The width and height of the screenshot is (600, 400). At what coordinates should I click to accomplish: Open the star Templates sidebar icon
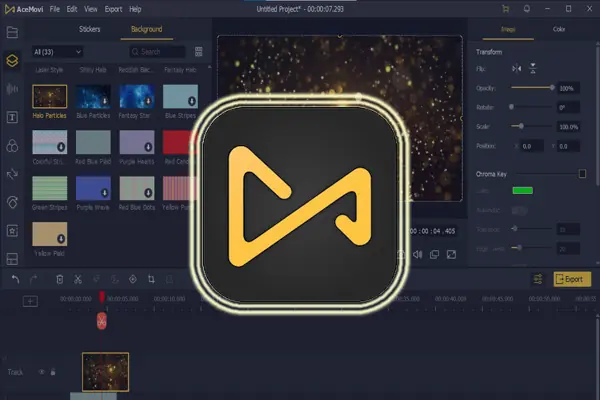pos(12,231)
